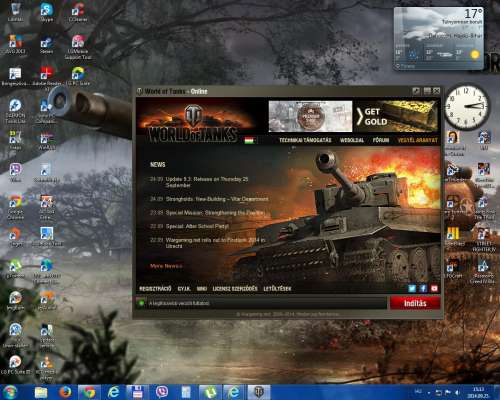Open news item Update 9.3 Release on Thursday
This screenshot has width=500, height=400.
coord(207,182)
